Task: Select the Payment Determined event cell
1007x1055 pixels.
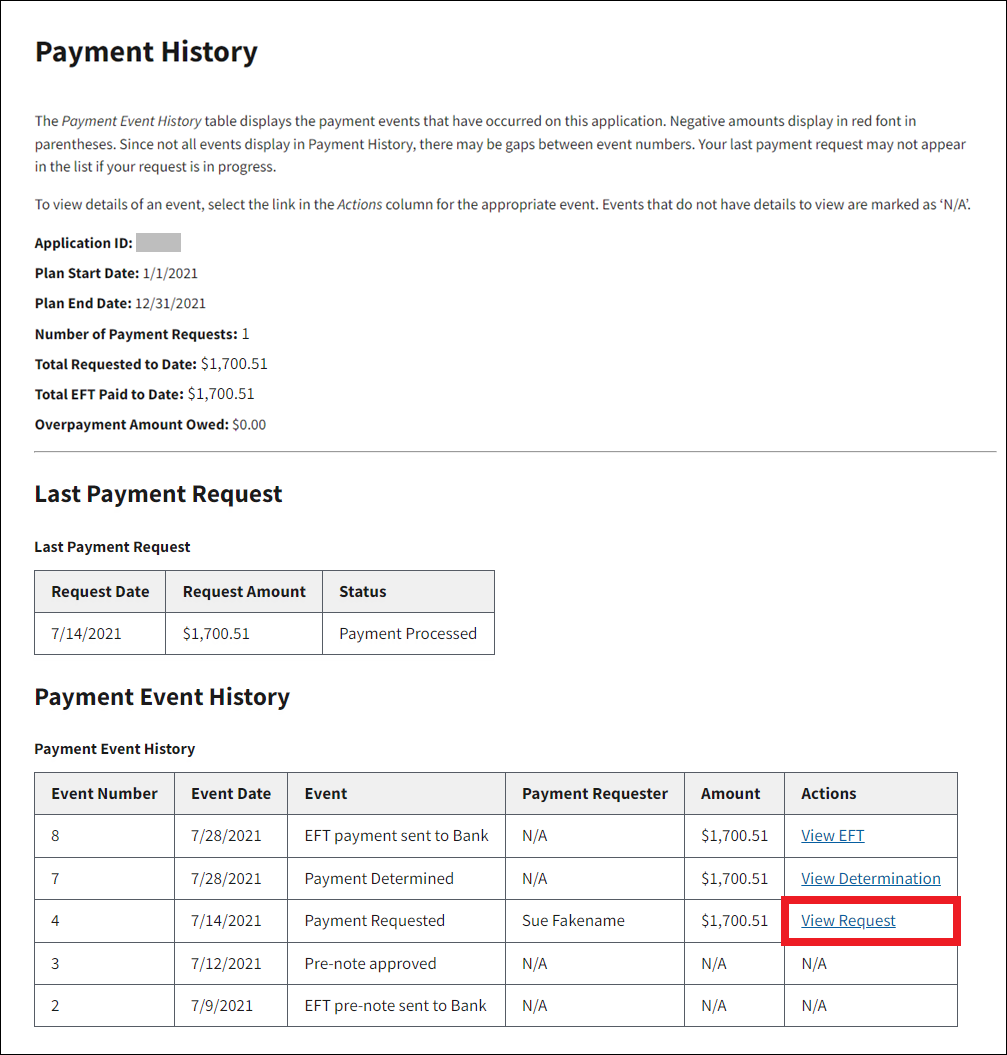Action: pyautogui.click(x=379, y=879)
